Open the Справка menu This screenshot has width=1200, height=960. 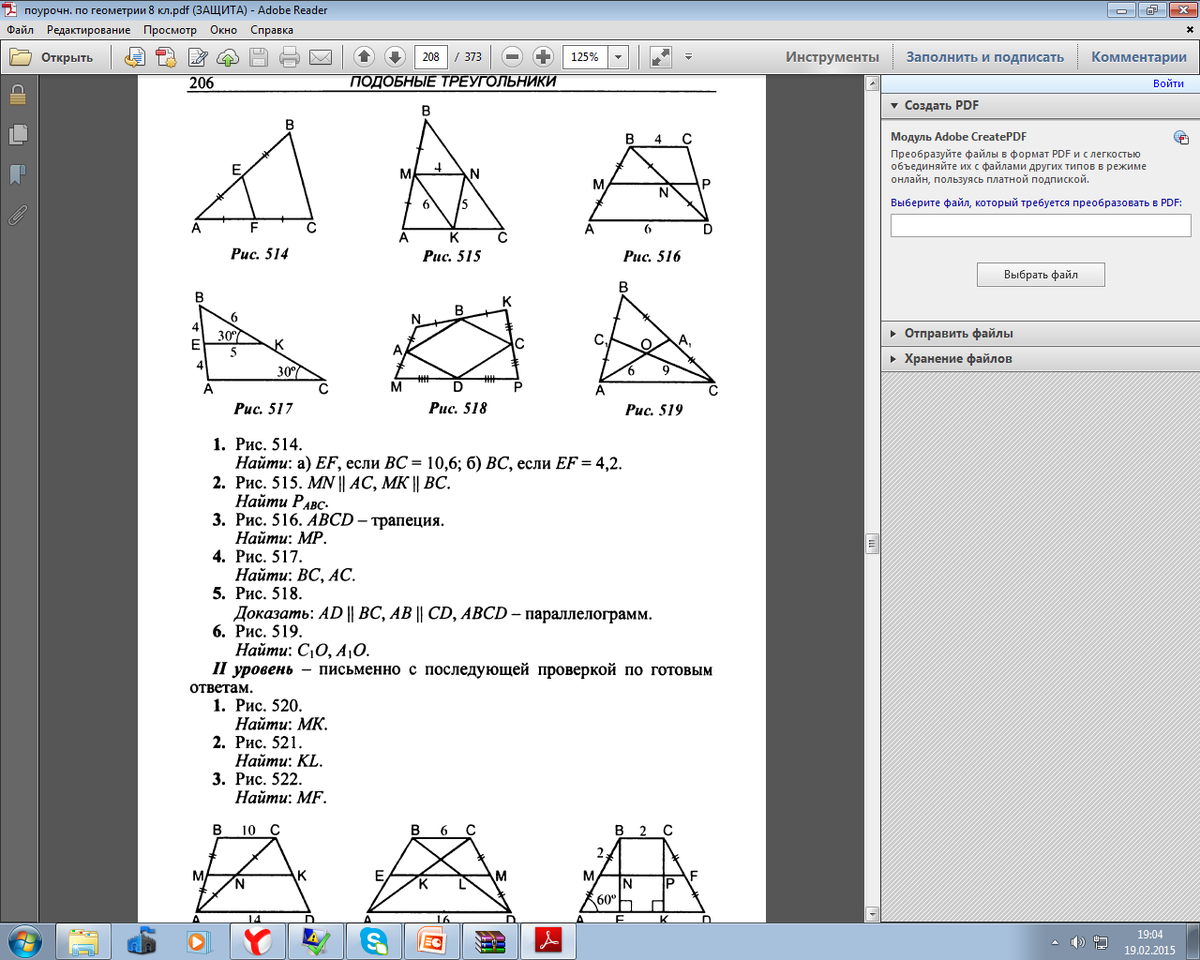pyautogui.click(x=272, y=30)
